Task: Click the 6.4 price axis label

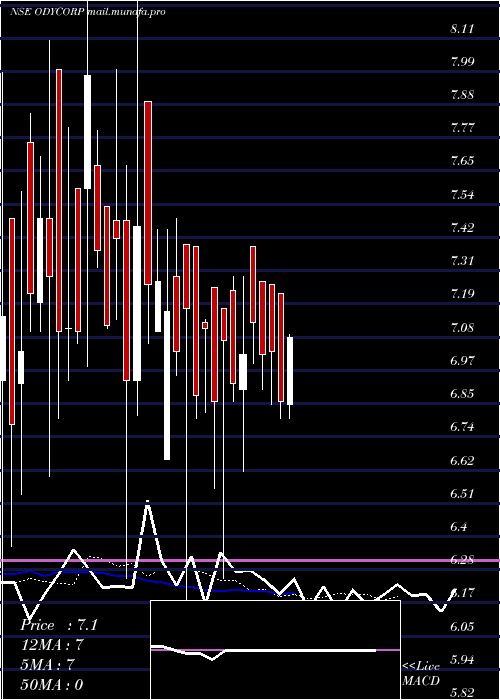Action: (x=459, y=527)
